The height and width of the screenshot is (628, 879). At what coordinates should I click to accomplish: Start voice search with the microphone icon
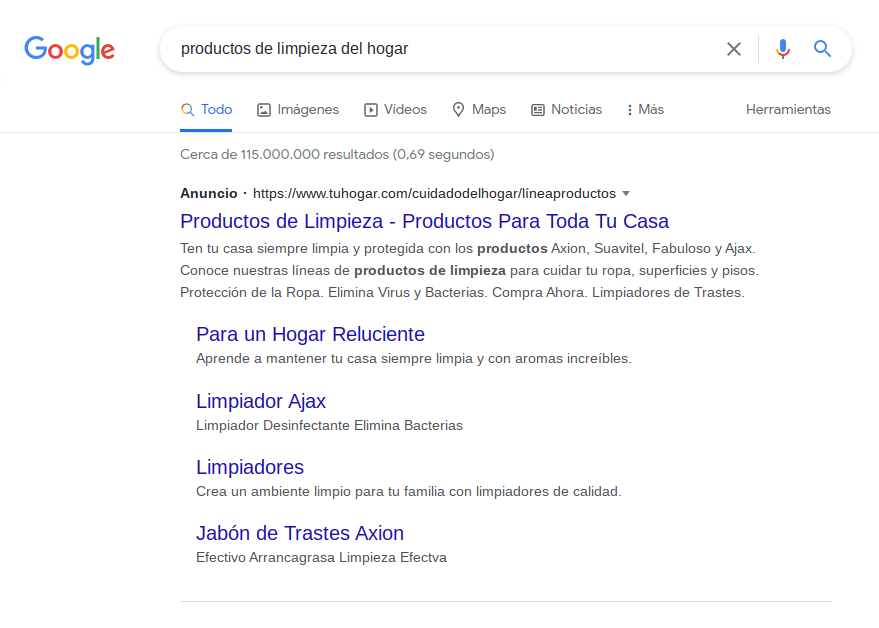783,49
